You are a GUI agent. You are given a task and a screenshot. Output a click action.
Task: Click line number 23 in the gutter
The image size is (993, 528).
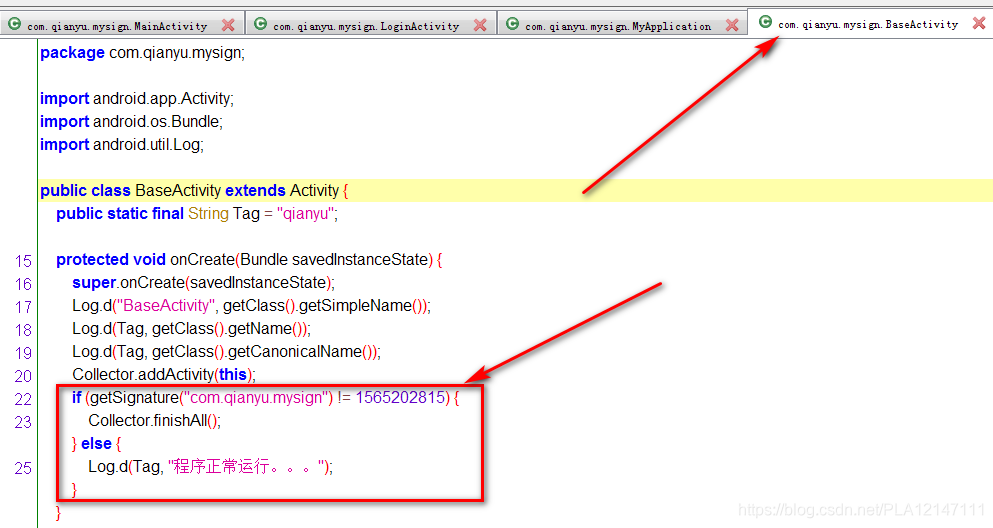tap(23, 422)
